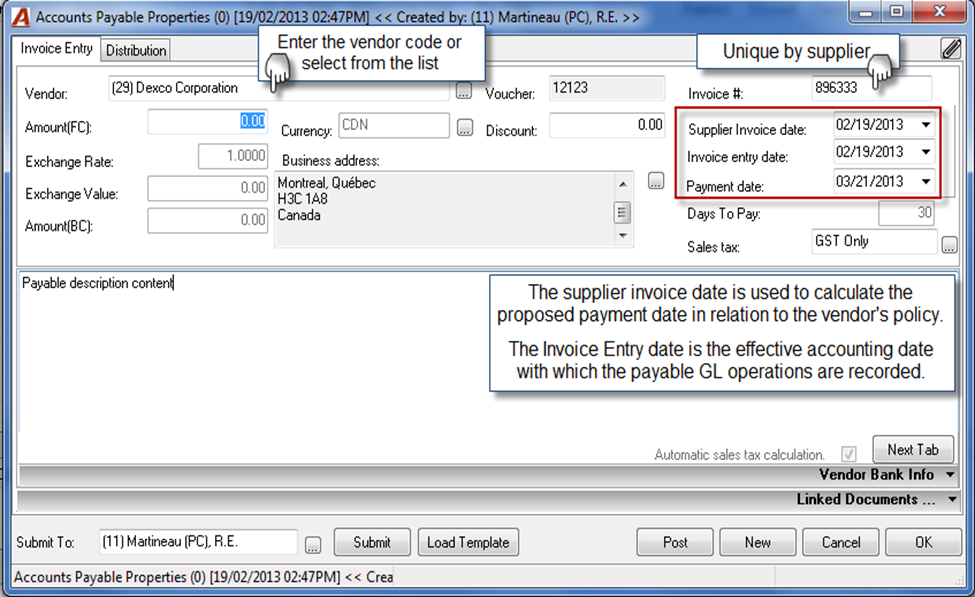
Task: Click the Voucher number field
Action: [607, 88]
